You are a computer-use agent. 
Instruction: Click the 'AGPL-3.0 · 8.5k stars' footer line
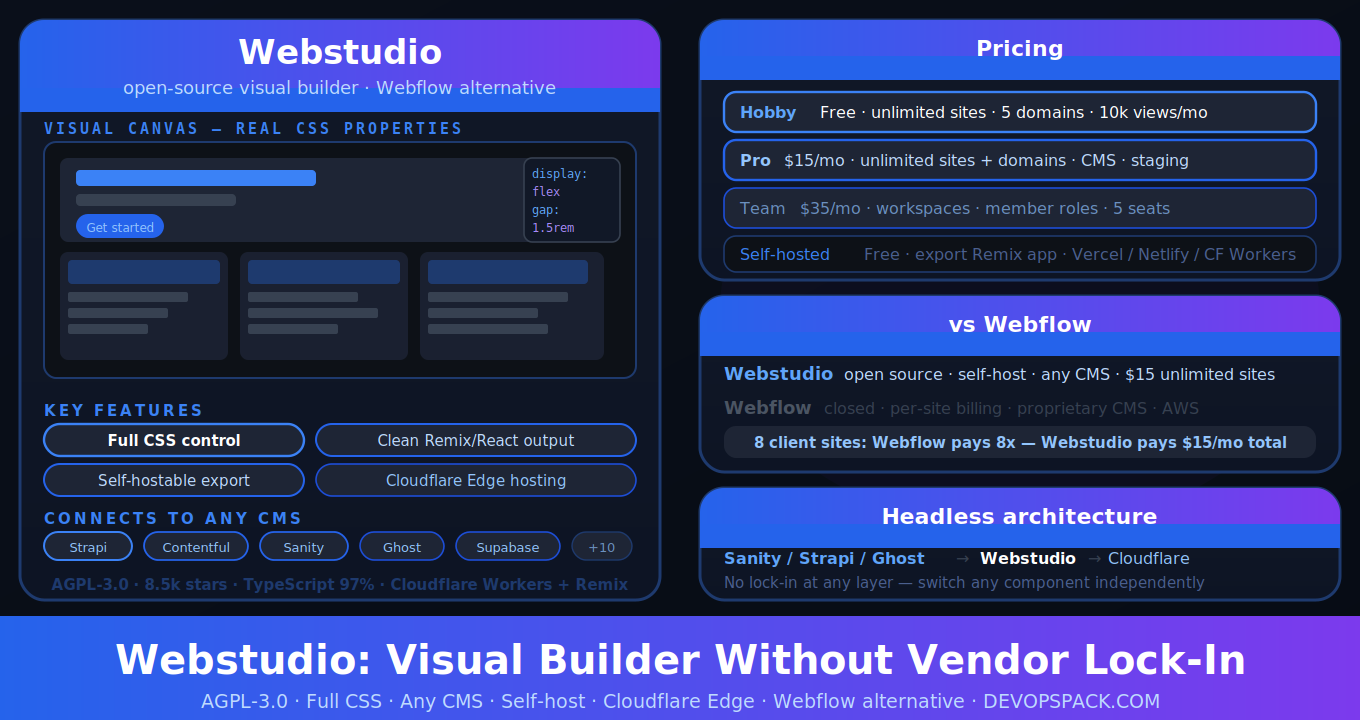click(x=340, y=584)
